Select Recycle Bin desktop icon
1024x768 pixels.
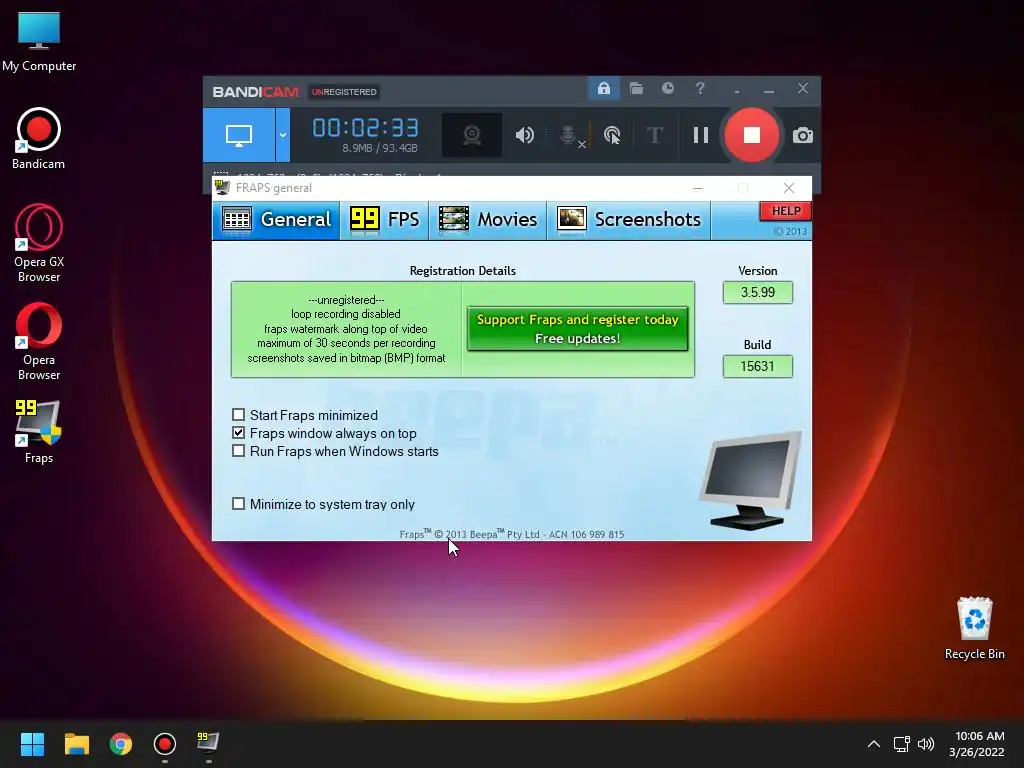[x=974, y=629]
